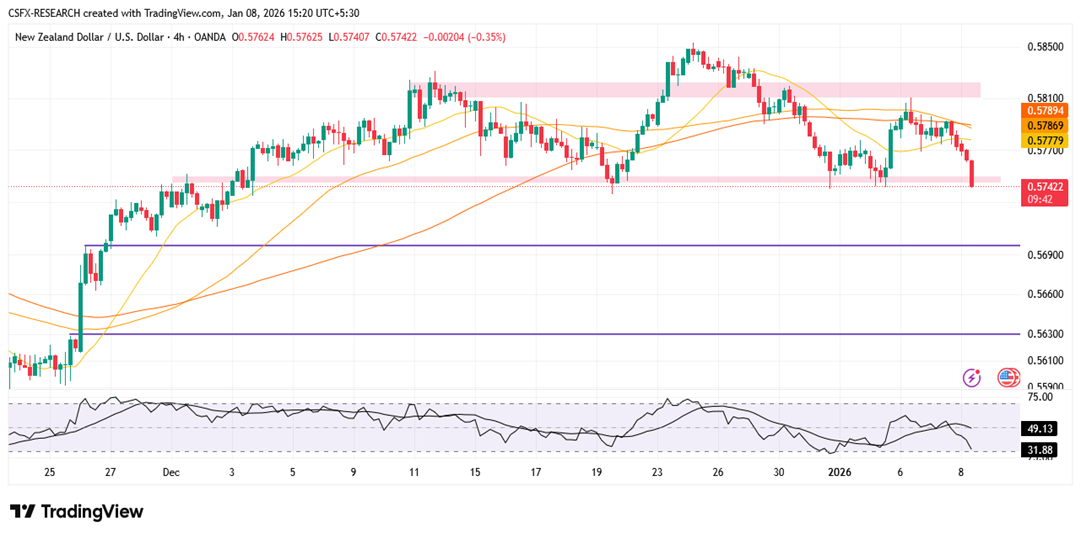The image size is (1081, 538).
Task: Click the 0.58500 price scale label
Action: (1045, 46)
